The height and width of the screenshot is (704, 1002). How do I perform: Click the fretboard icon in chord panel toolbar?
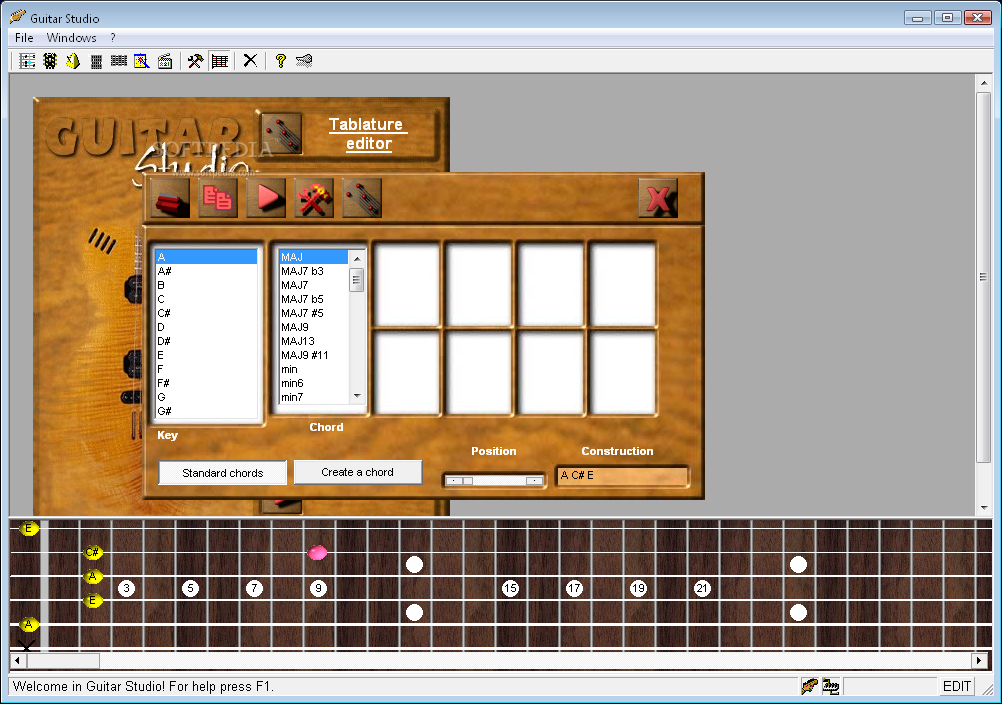[x=362, y=198]
